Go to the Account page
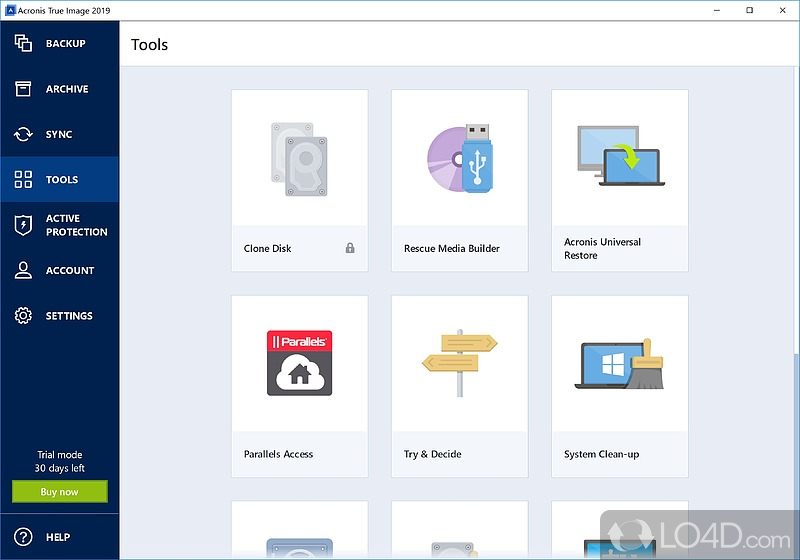800x560 pixels. tap(69, 271)
